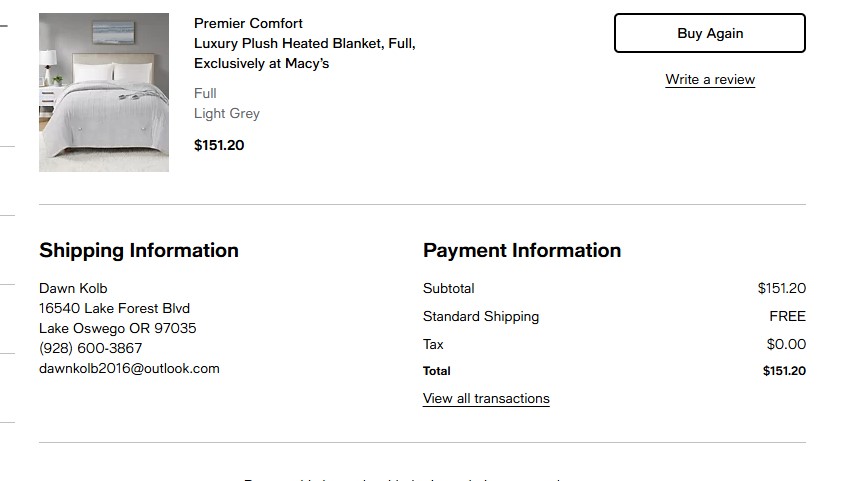
Task: Click the Subtotal label
Action: tap(449, 288)
